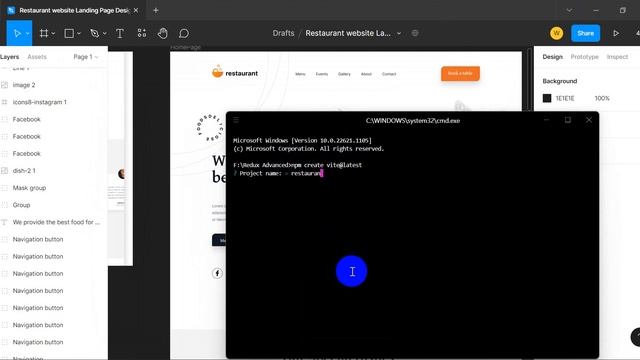
Task: Select the Homepage frame label
Action: tap(185, 47)
